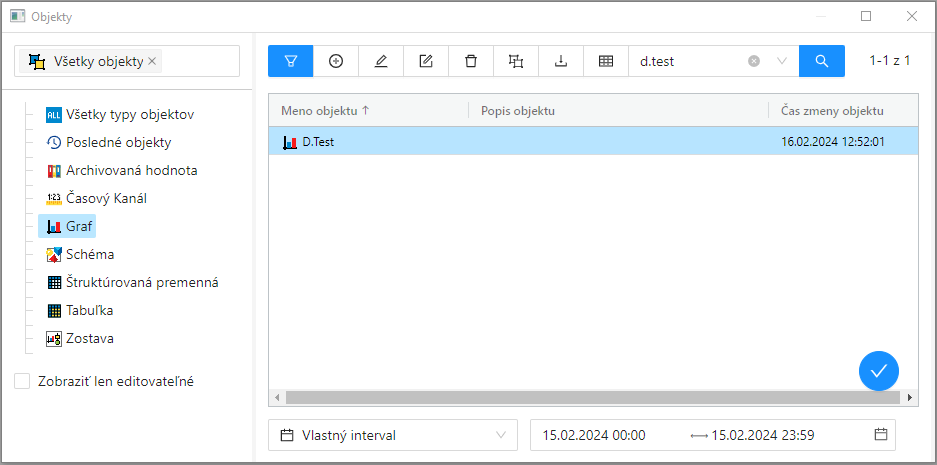Image resolution: width=937 pixels, height=465 pixels.
Task: Expand the search history dropdown arrow
Action: tap(782, 61)
